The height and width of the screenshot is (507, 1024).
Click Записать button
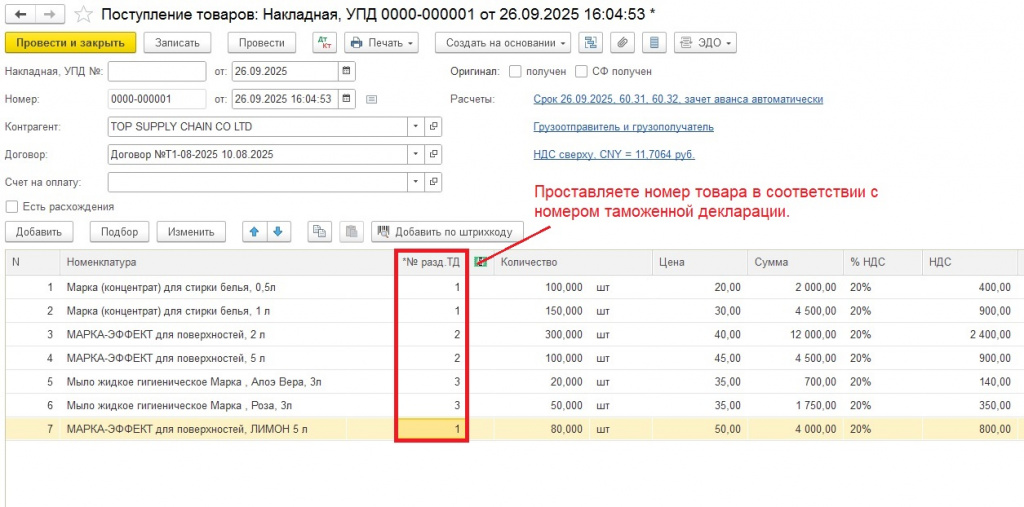(176, 43)
